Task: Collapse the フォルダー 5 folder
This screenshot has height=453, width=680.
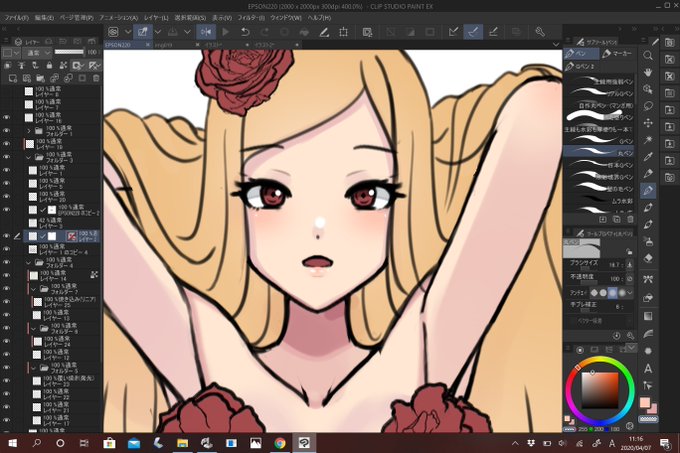Action: (34, 368)
